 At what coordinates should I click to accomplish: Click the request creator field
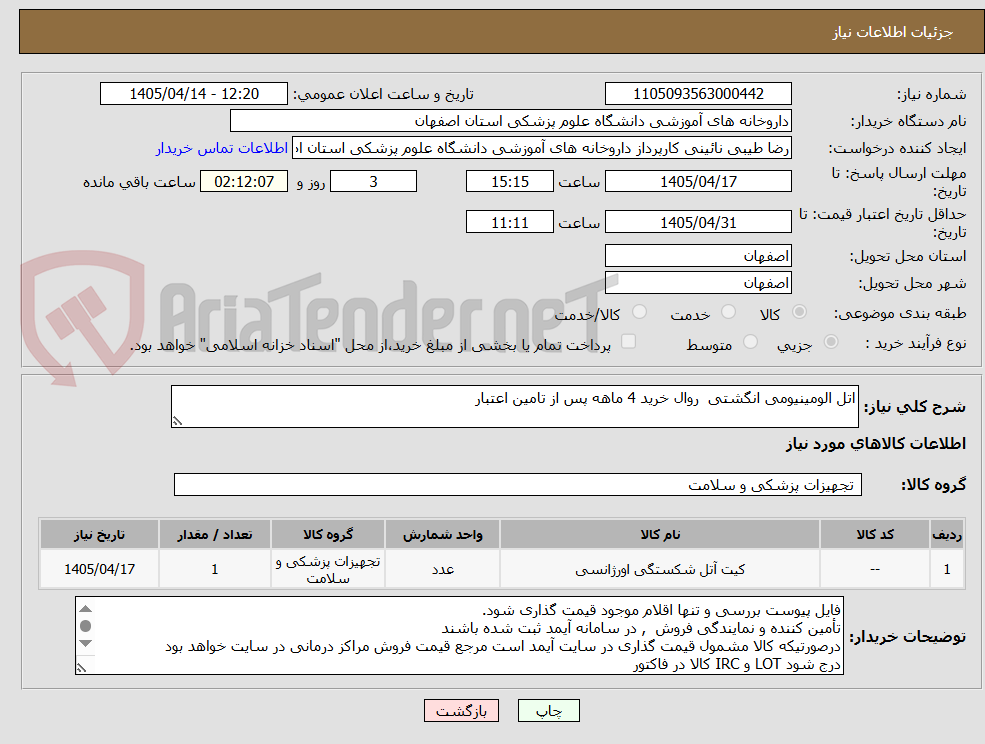tap(541, 148)
